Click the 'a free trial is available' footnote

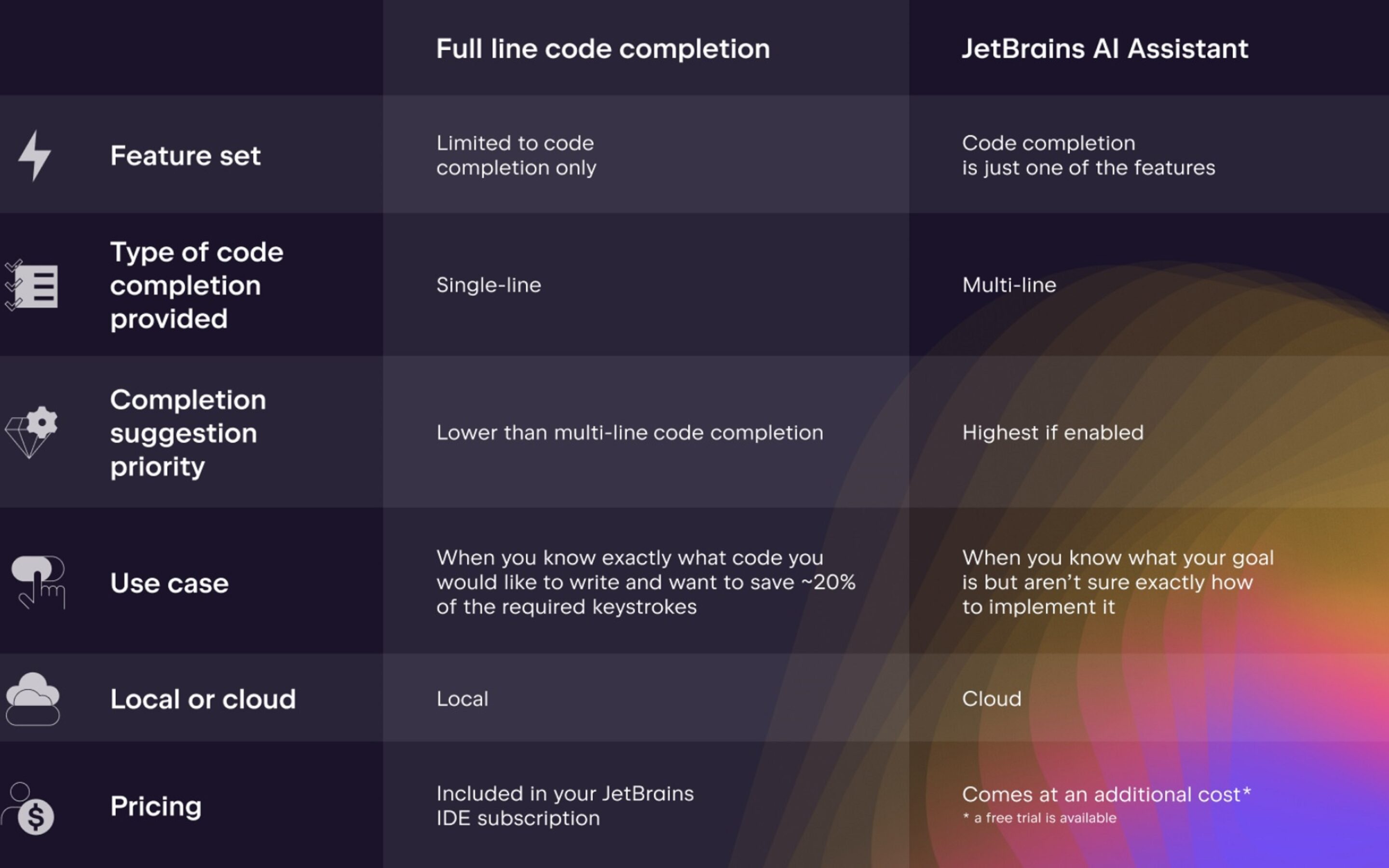(1039, 818)
